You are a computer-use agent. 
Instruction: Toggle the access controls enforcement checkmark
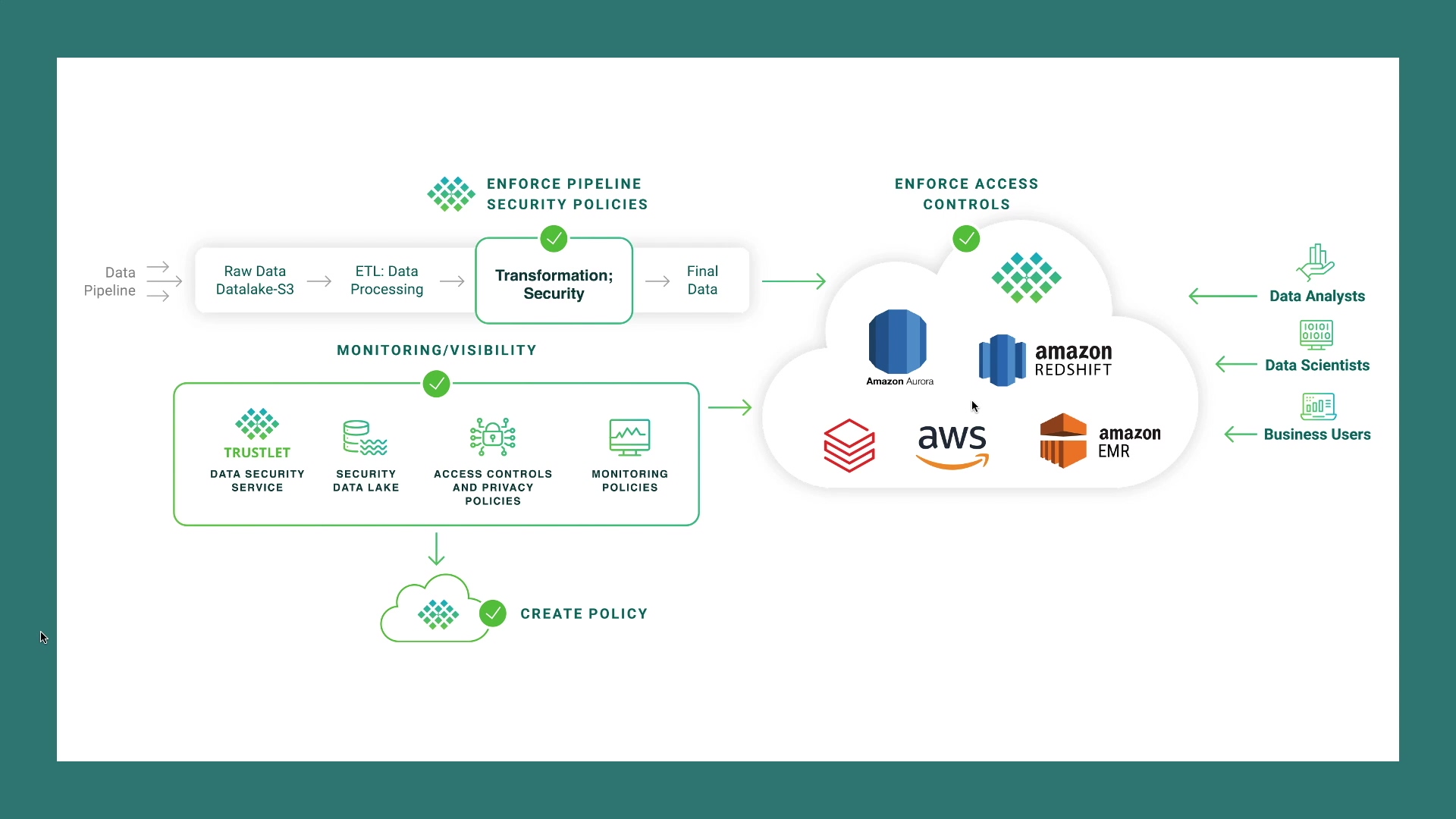tap(966, 238)
